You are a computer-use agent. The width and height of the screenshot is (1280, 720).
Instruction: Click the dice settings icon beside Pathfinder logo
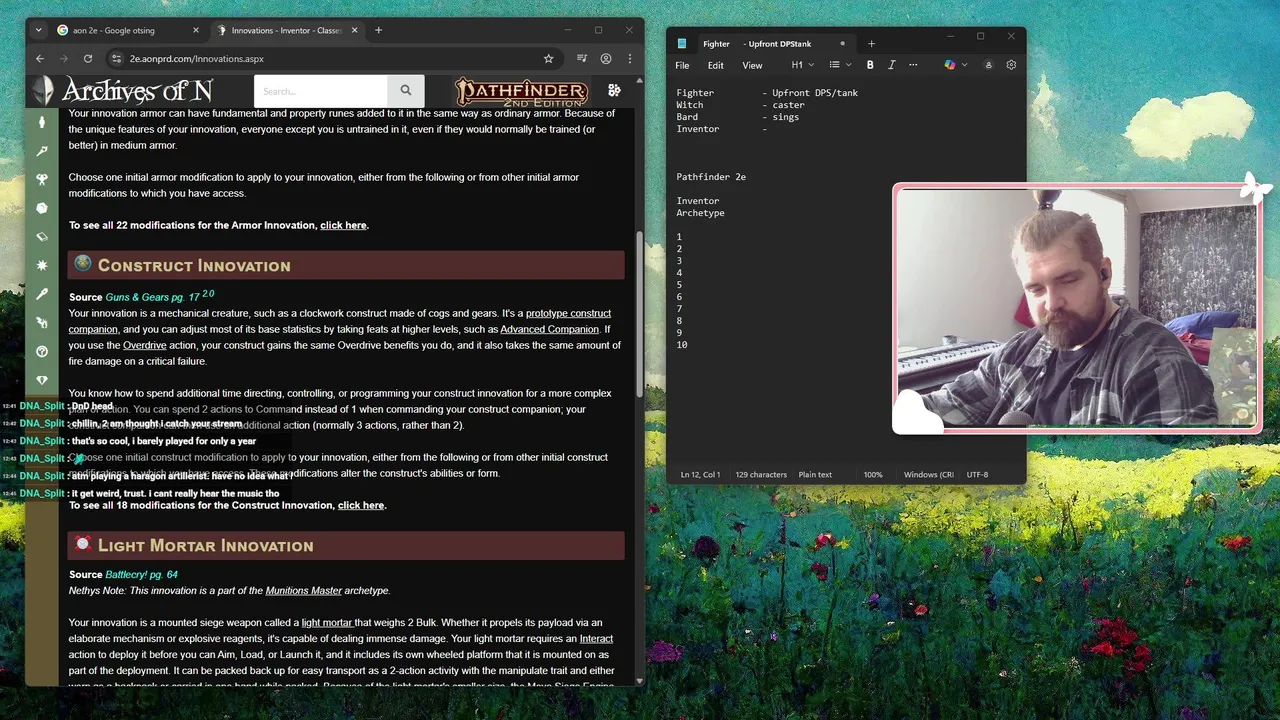click(x=614, y=91)
